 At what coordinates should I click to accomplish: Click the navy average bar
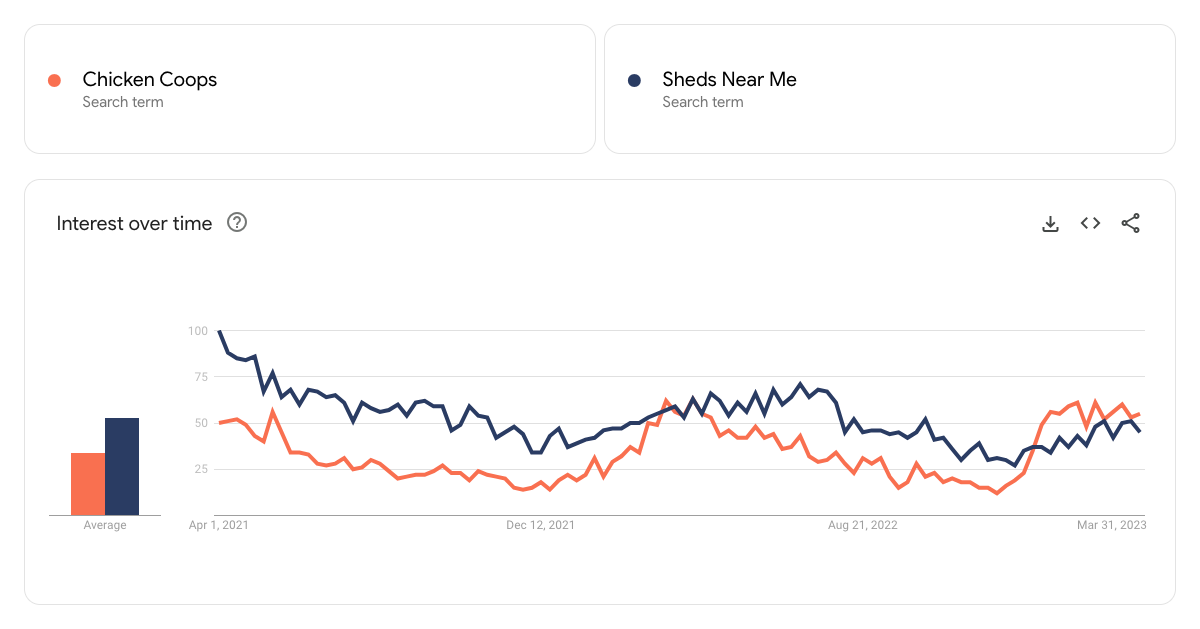pos(122,466)
